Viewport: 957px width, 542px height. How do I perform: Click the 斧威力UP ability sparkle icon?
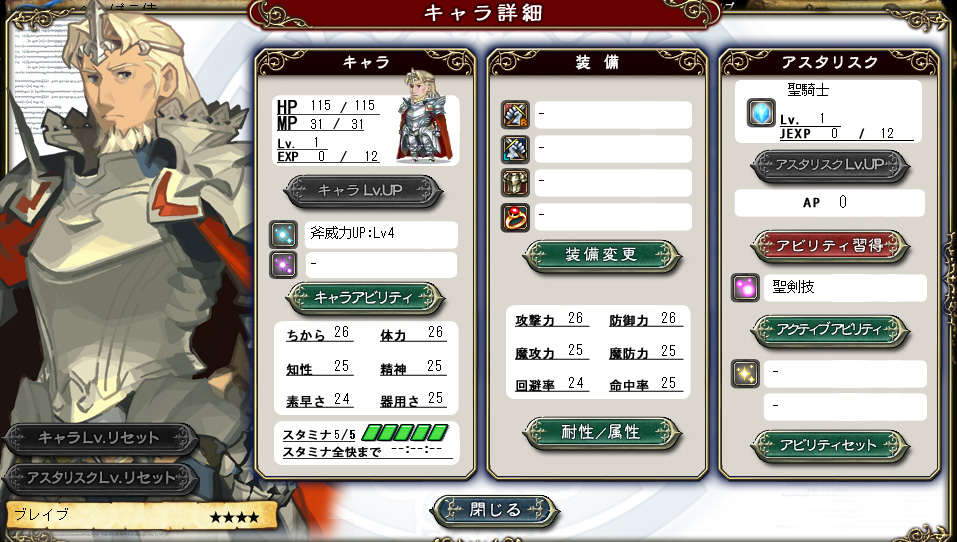[284, 234]
